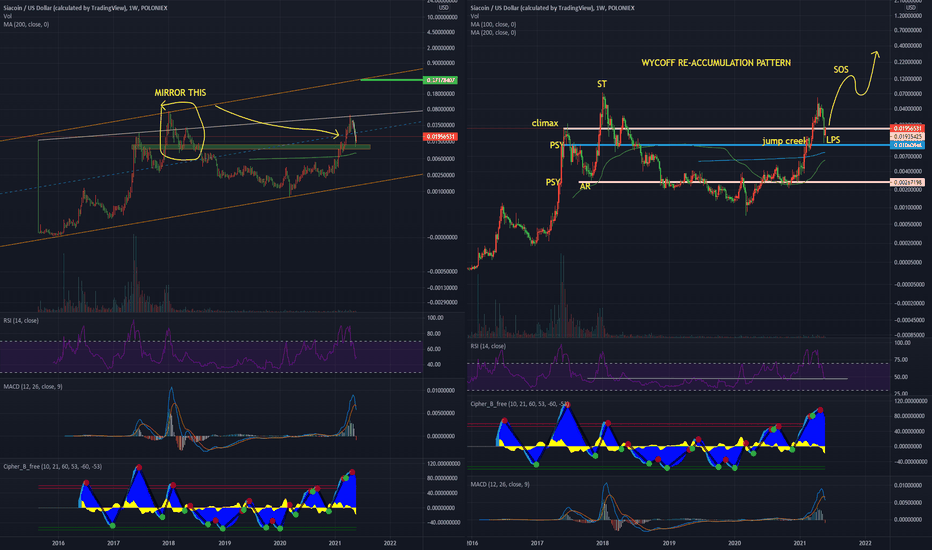Screen dimensions: 932x550
Task: Click the 2018 year label under the MIRROR THIS chart
Action: [168, 543]
